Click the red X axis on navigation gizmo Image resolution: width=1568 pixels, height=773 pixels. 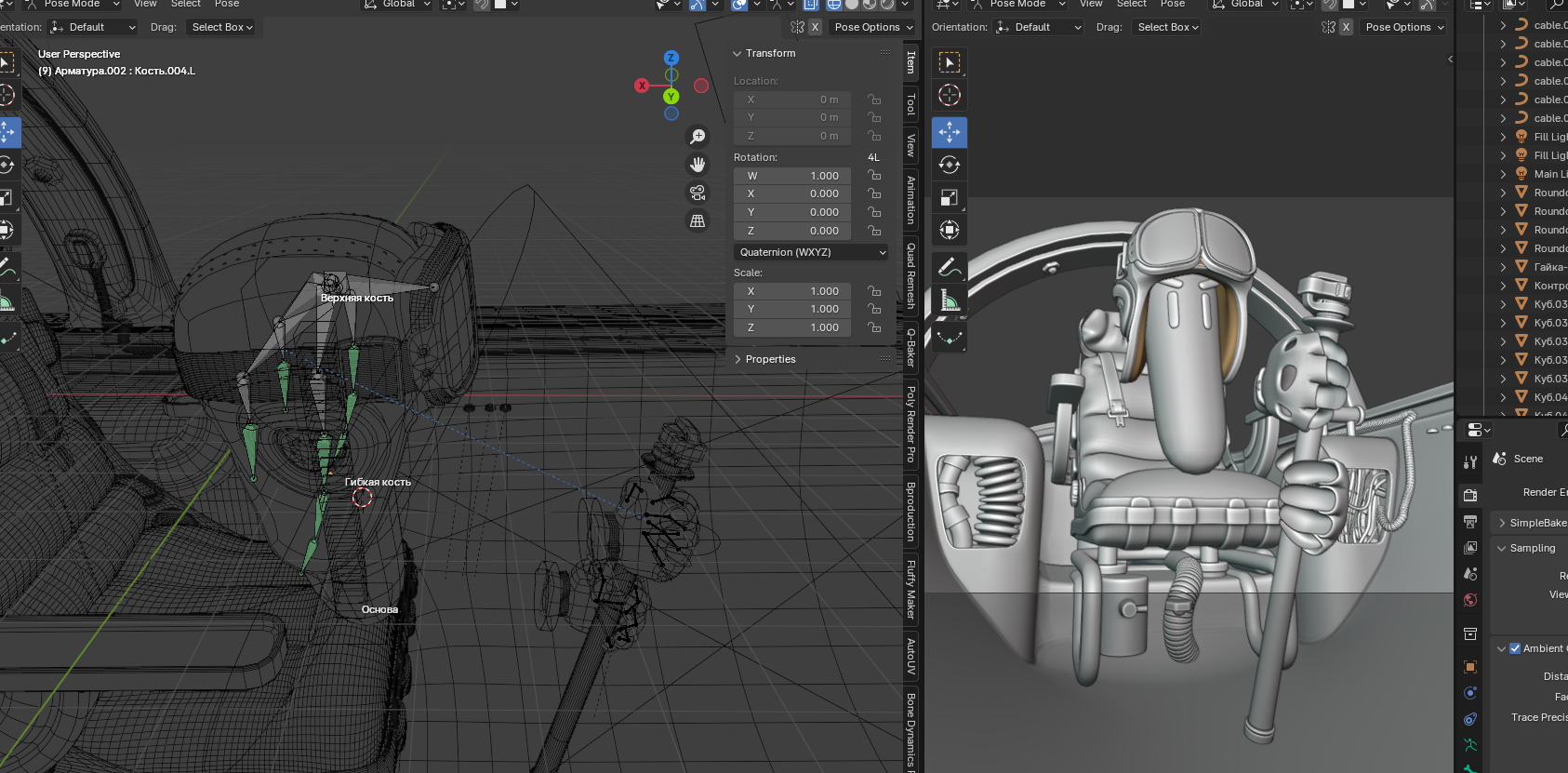point(642,86)
